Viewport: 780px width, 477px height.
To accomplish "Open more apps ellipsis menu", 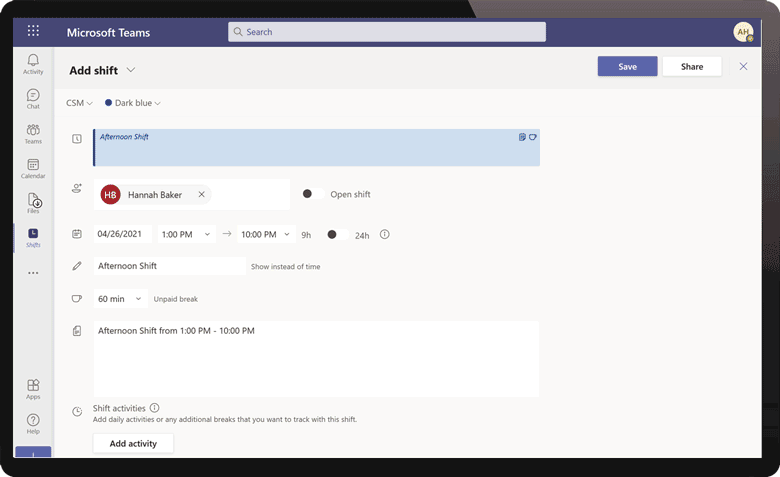I will [x=33, y=273].
